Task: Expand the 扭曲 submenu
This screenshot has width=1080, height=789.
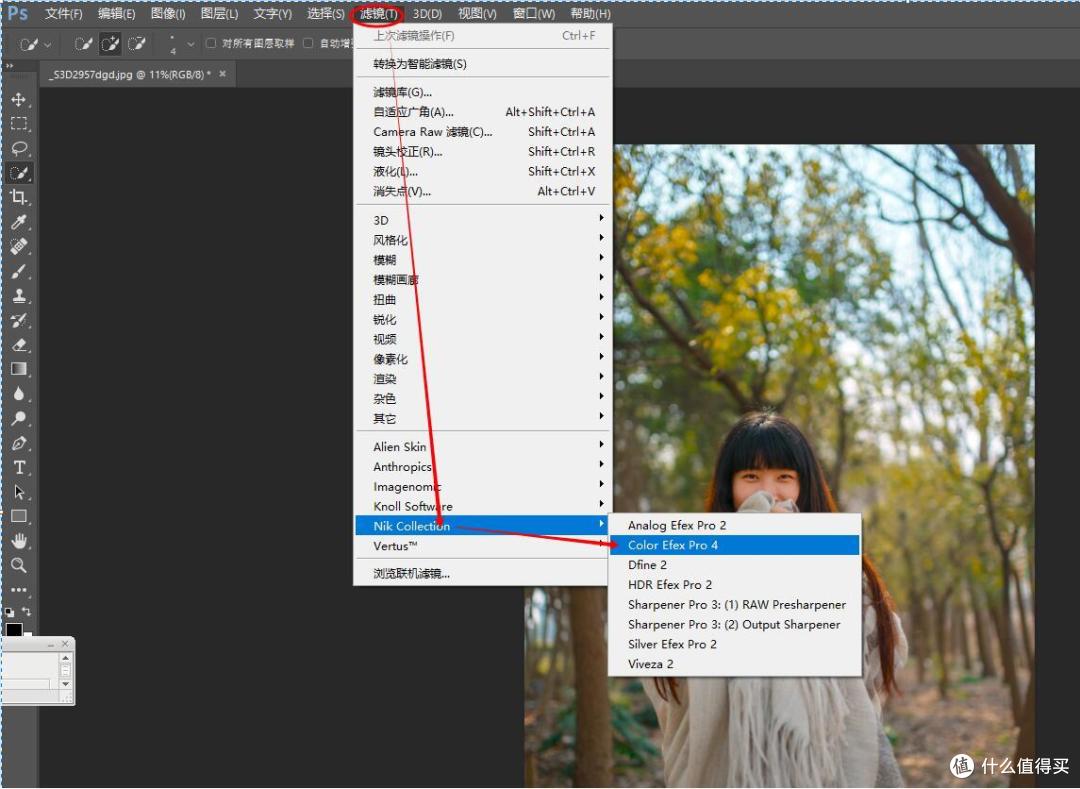Action: tap(482, 299)
